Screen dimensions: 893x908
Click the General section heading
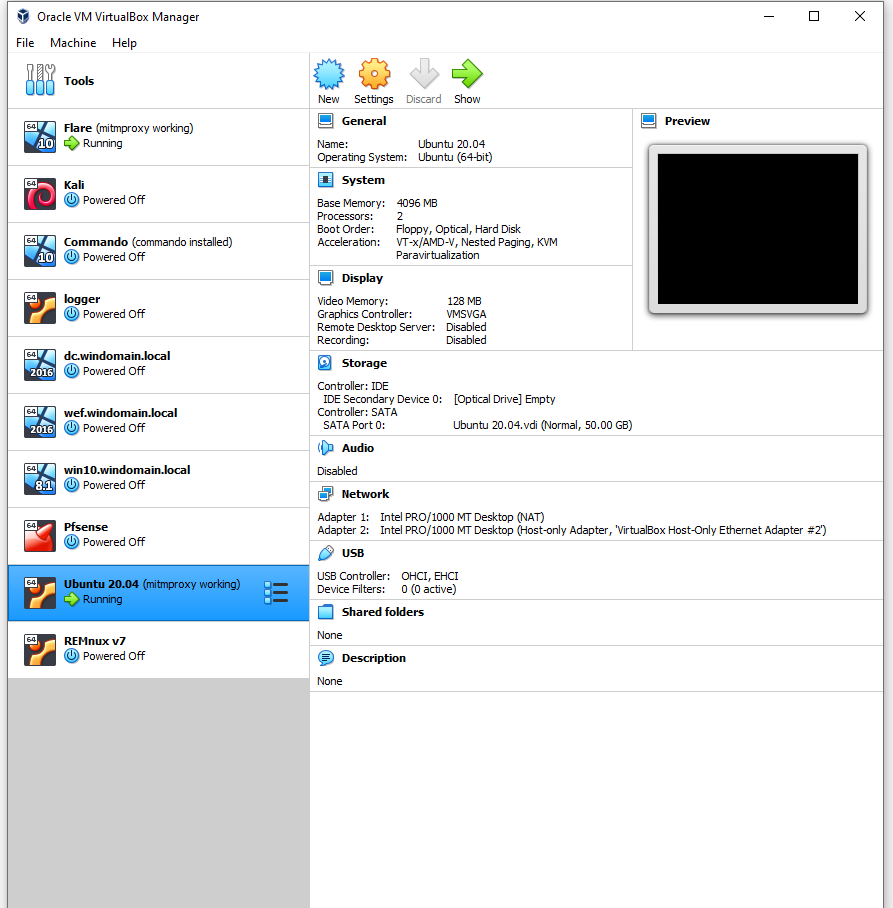click(364, 121)
